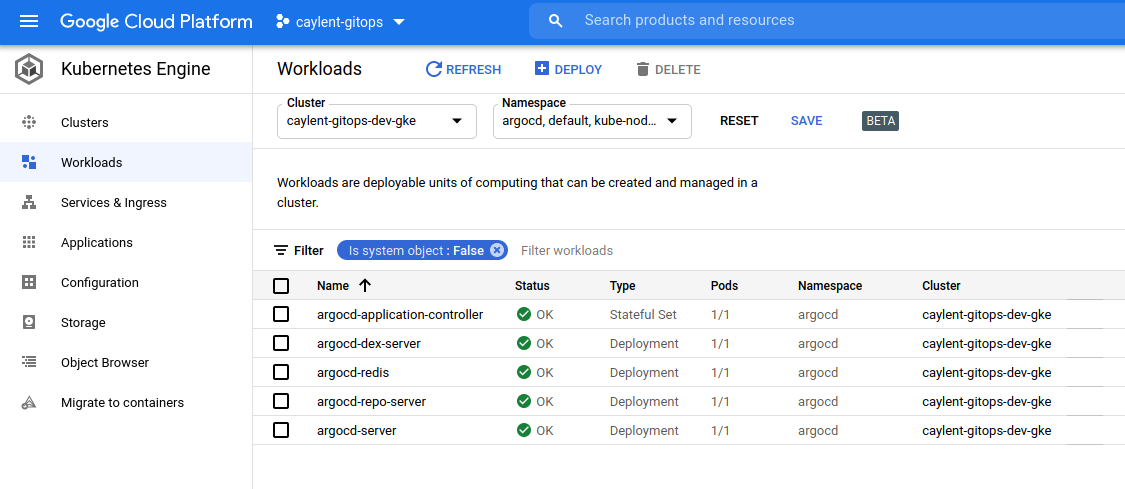Click the Deploy plus icon
The width and height of the screenshot is (1125, 489).
pos(542,69)
